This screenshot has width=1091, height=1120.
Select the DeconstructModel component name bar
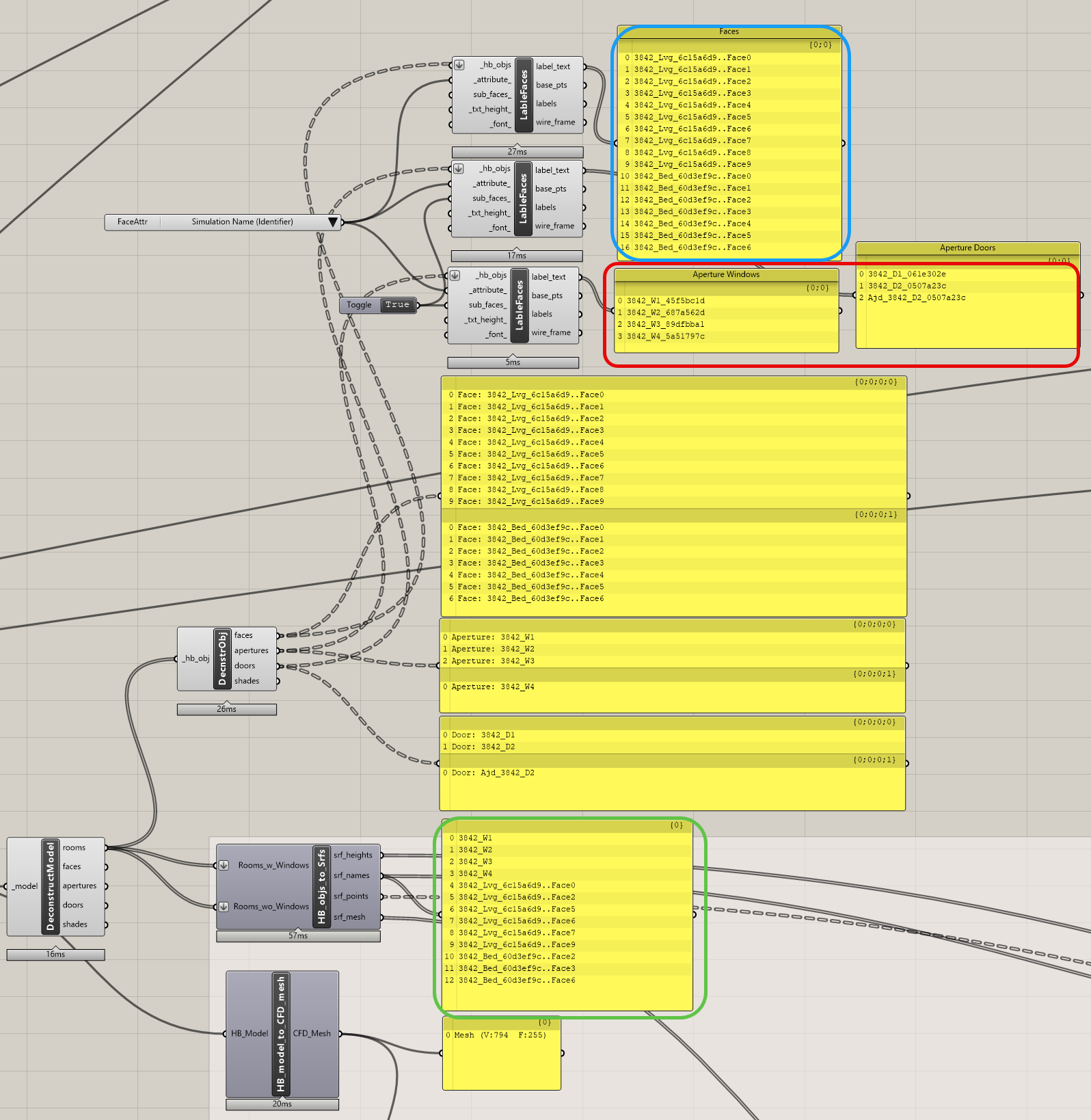(x=49, y=886)
